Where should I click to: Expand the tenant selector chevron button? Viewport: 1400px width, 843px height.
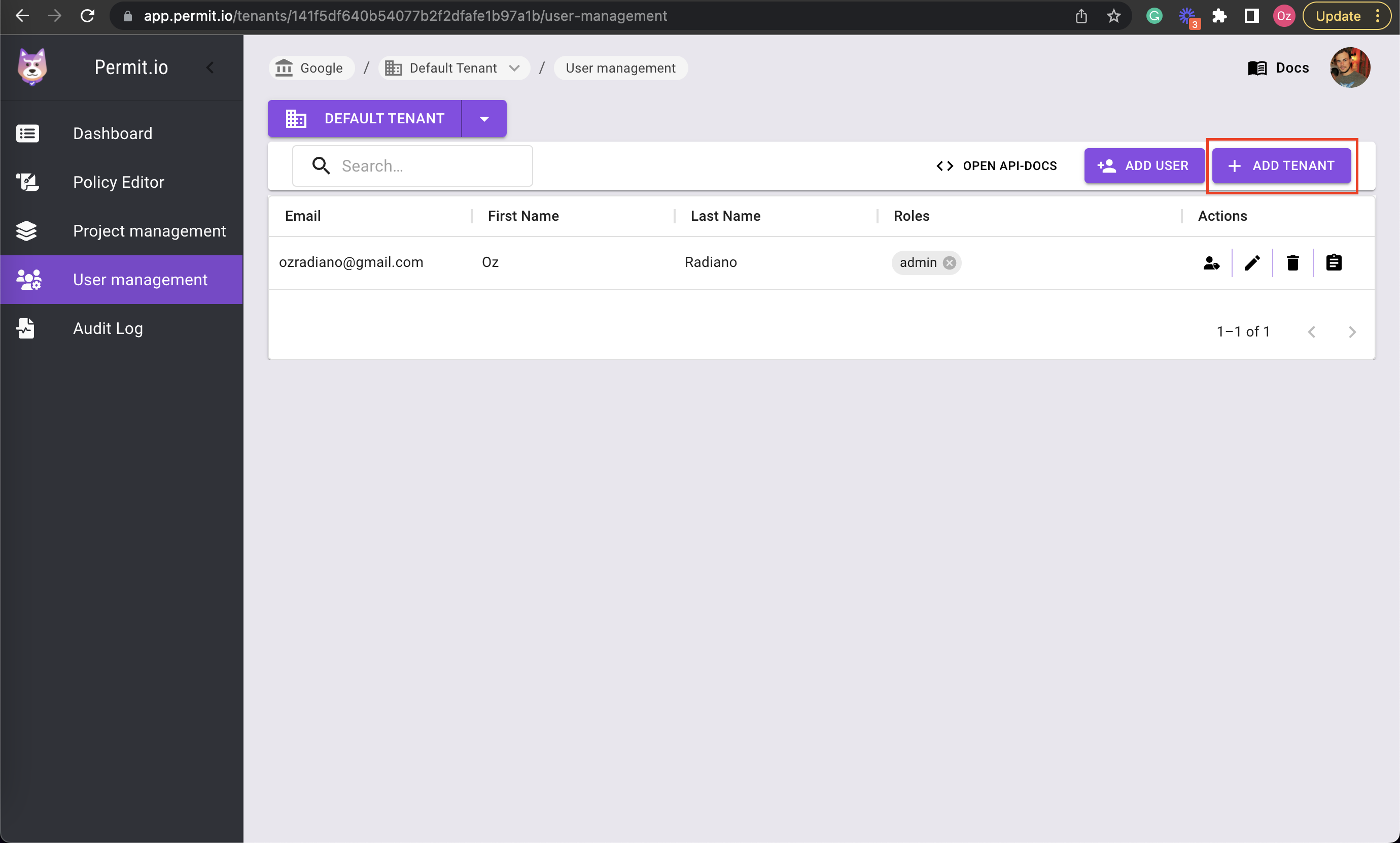484,118
